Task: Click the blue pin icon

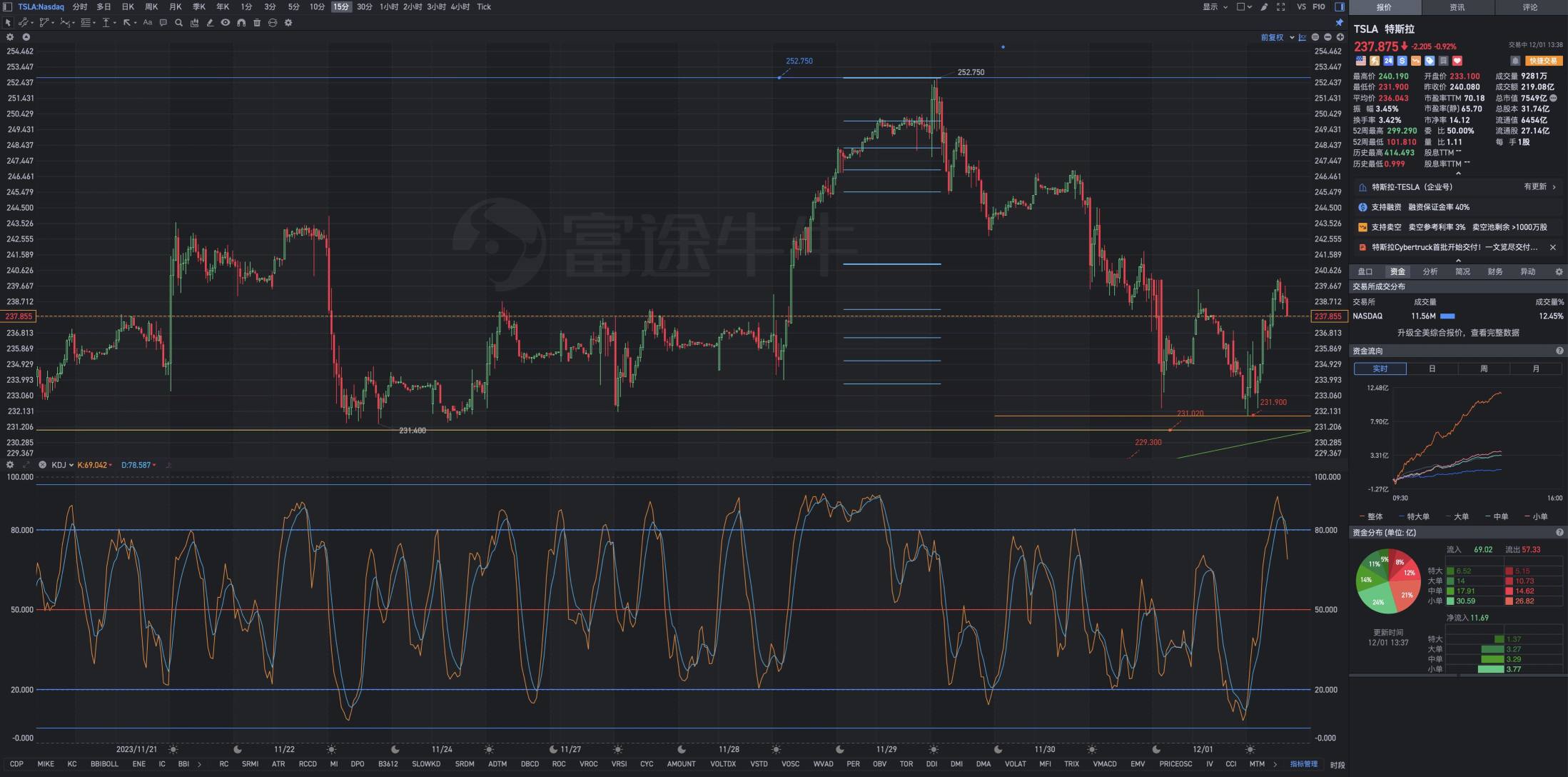Action: [1340, 23]
